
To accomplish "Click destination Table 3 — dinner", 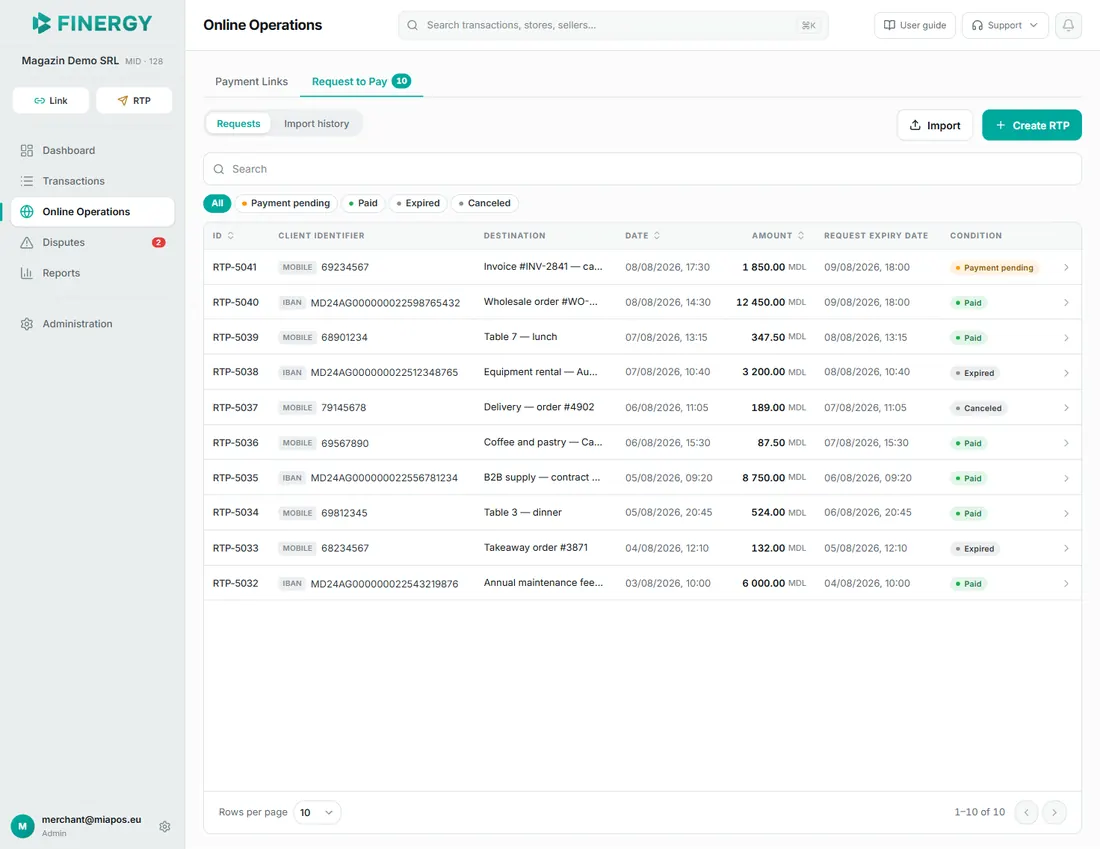I will tap(523, 512).
